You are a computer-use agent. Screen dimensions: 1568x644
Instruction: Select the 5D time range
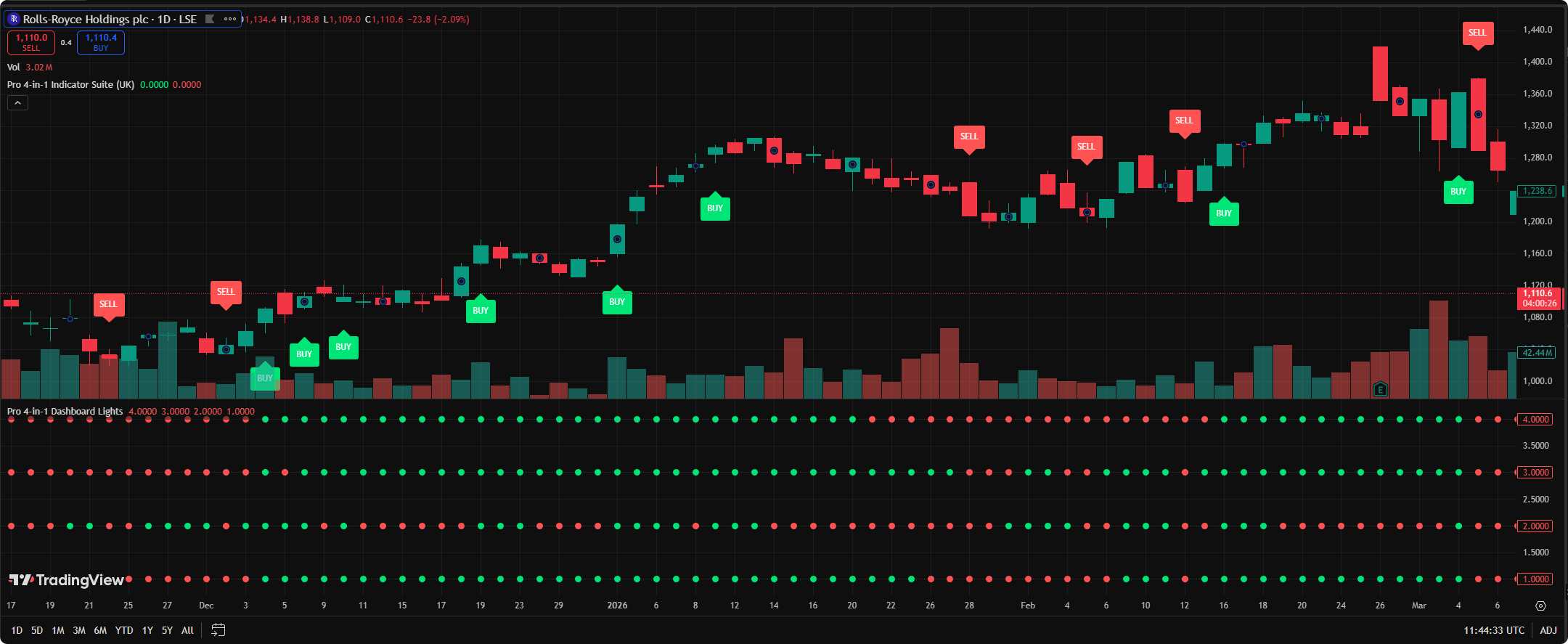(37, 630)
